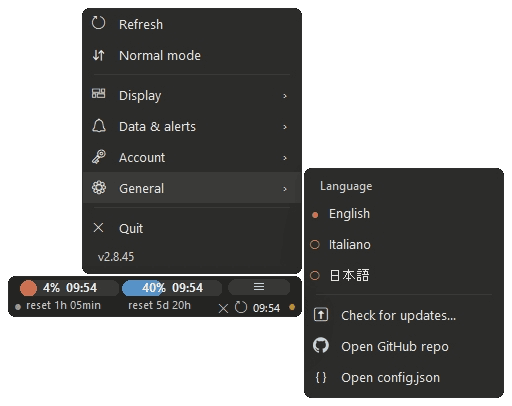Click the Account key icon

(99, 157)
